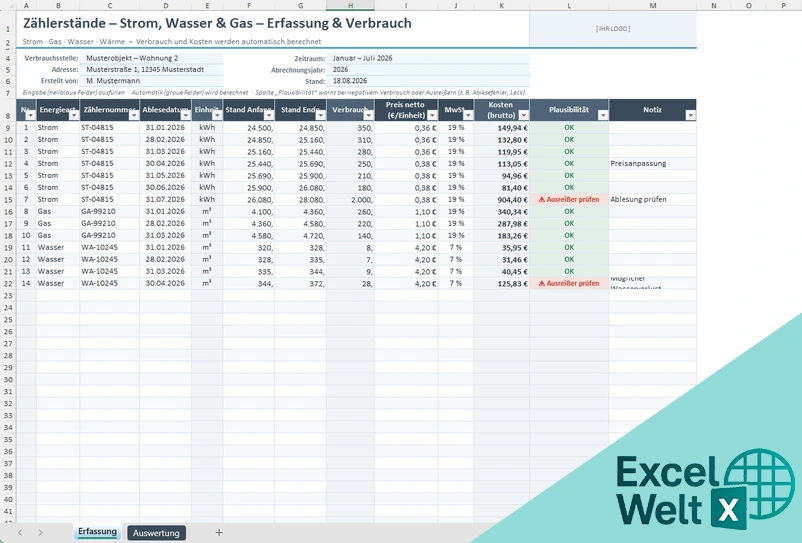Open the Verbrauch column filter dropdown

368,116
